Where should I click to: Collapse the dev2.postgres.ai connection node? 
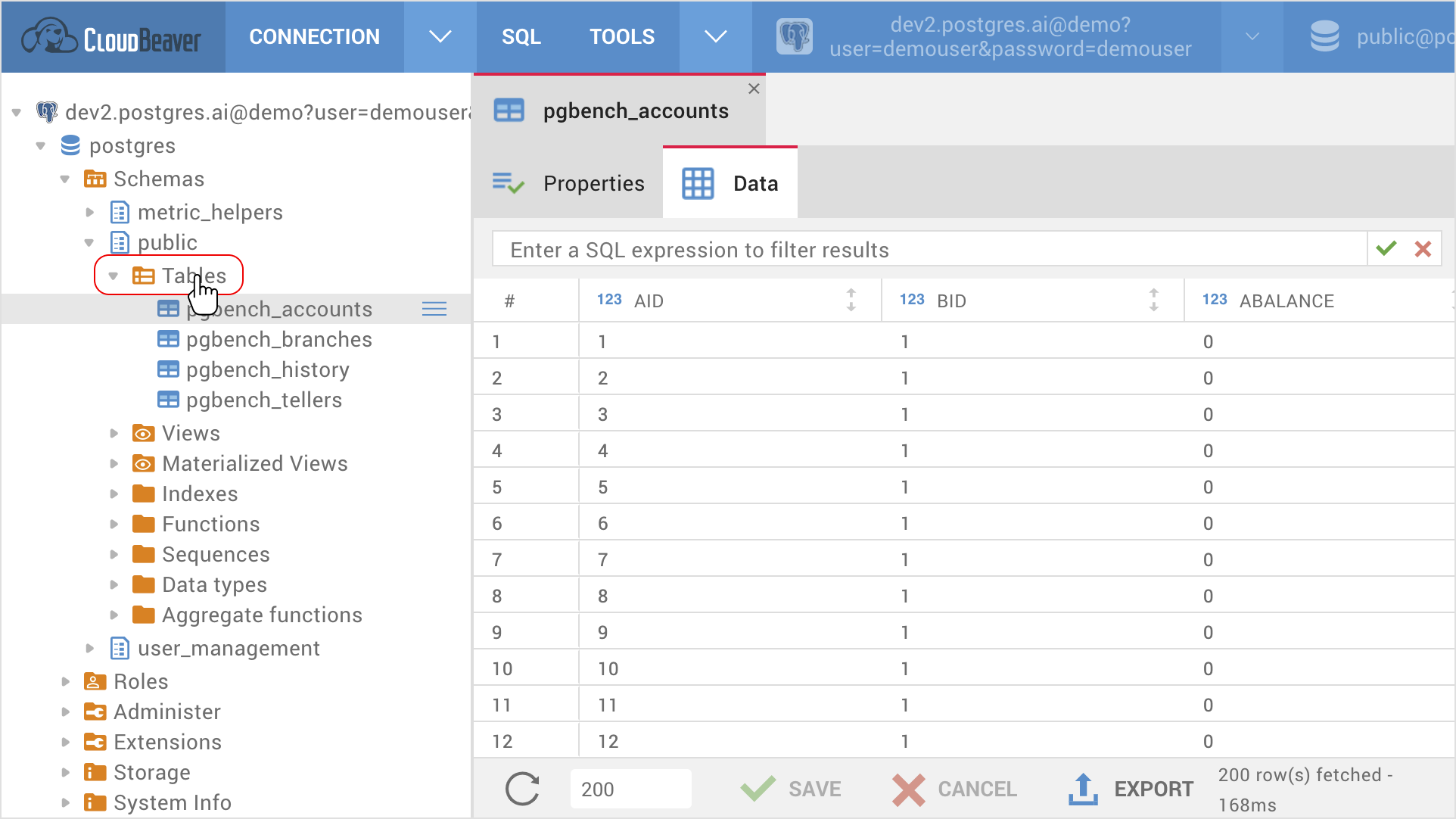[17, 113]
